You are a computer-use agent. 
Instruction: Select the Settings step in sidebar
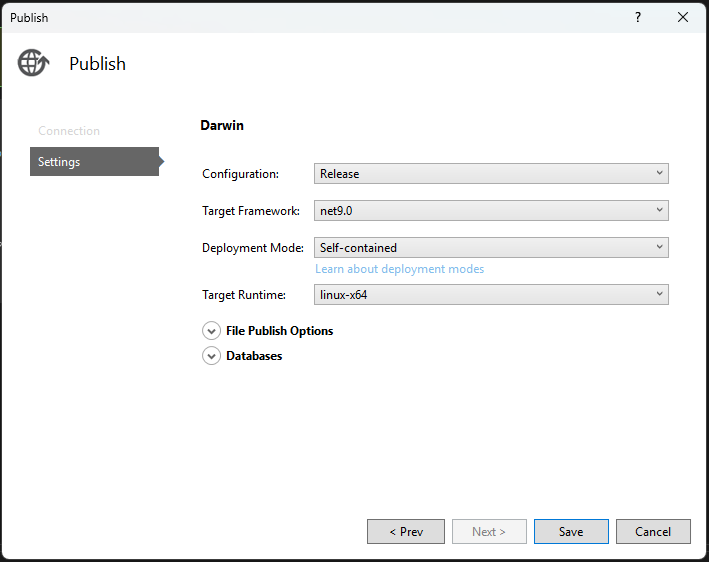point(93,162)
